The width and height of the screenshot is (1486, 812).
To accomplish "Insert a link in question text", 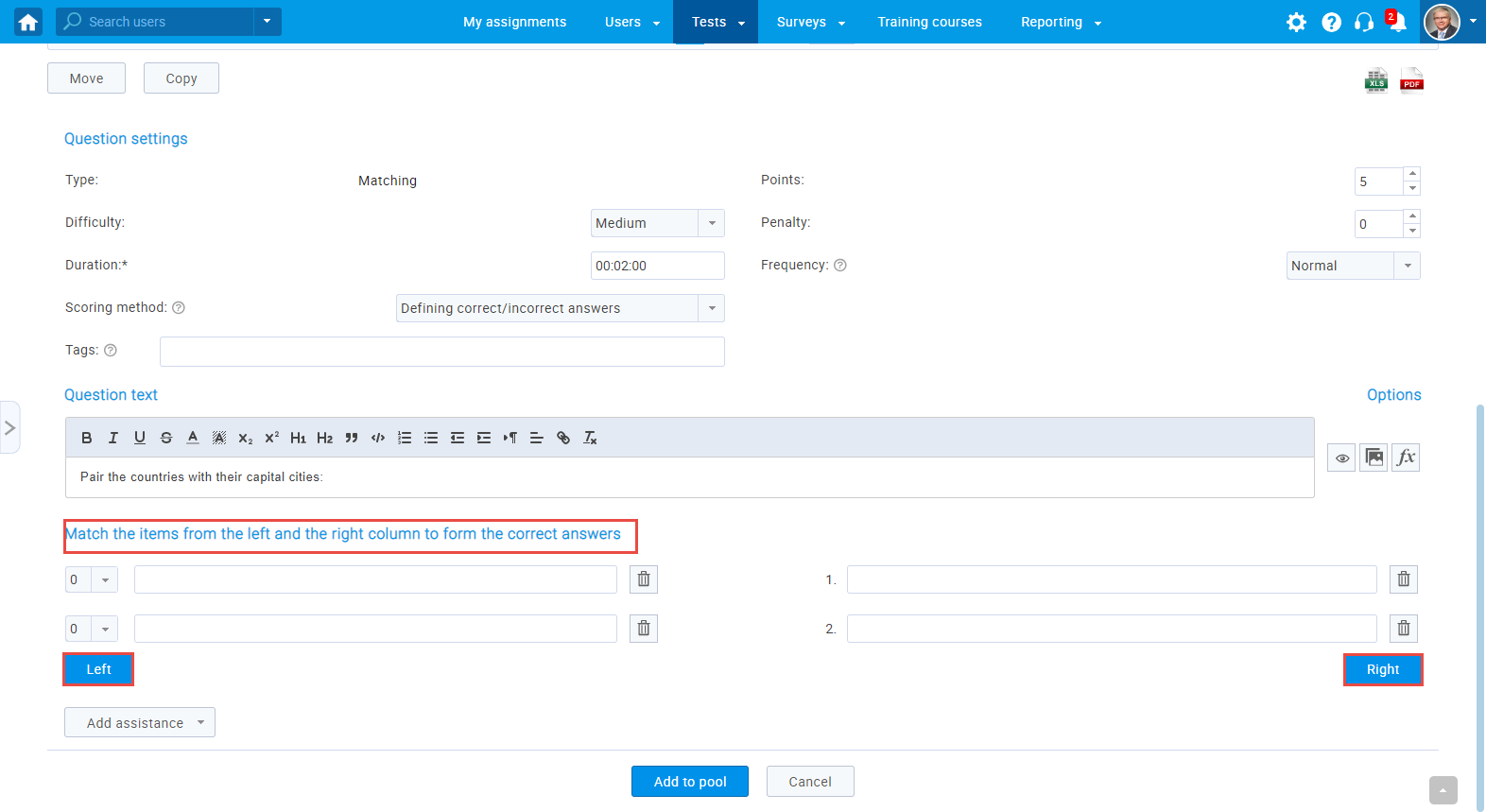I will pyautogui.click(x=563, y=438).
